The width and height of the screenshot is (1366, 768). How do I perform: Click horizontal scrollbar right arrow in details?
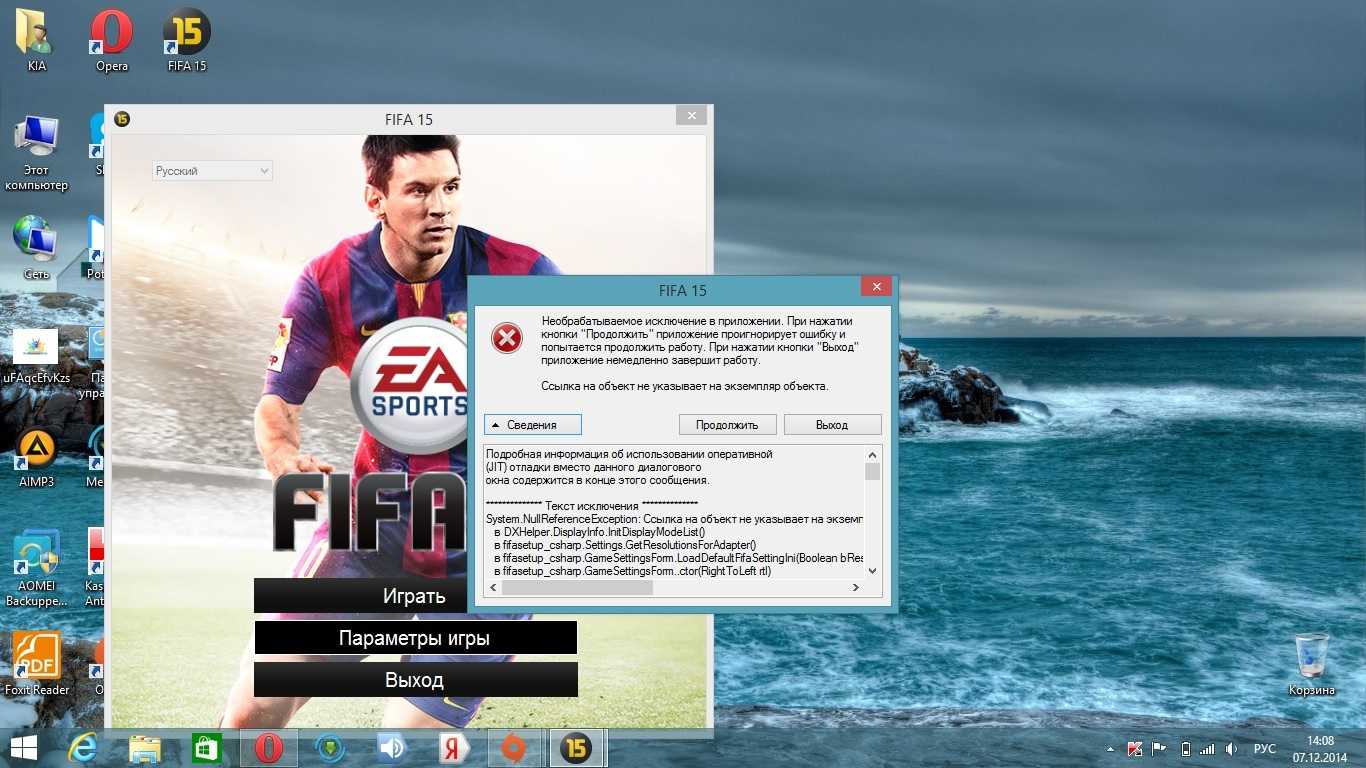click(856, 588)
